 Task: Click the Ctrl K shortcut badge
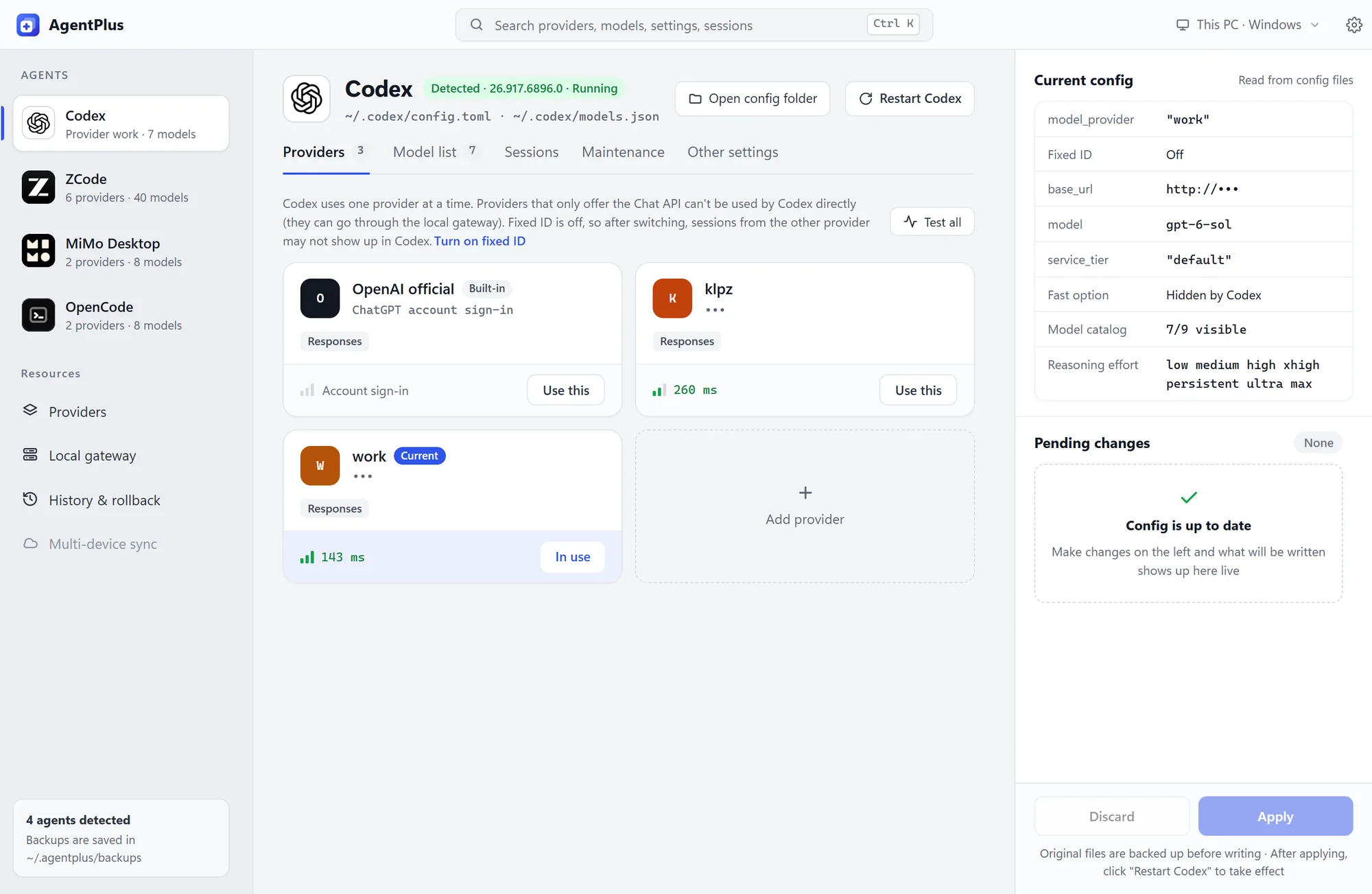pyautogui.click(x=893, y=24)
